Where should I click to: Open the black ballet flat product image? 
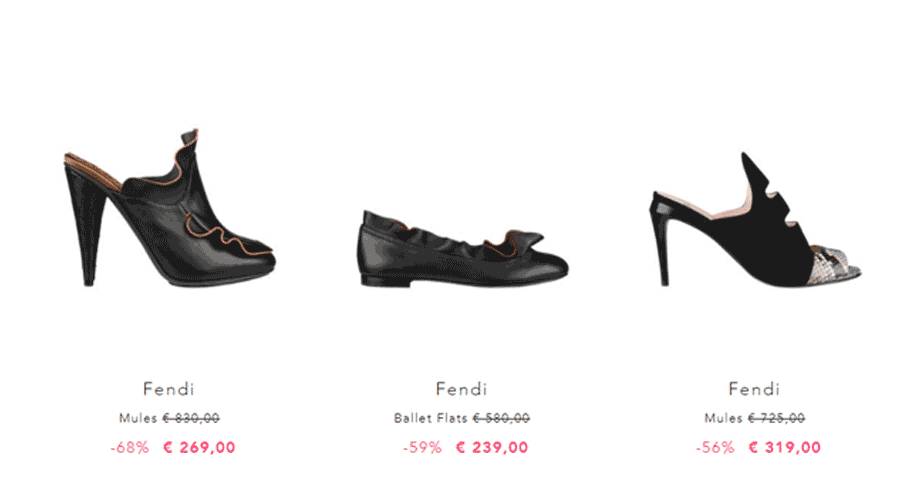click(463, 249)
